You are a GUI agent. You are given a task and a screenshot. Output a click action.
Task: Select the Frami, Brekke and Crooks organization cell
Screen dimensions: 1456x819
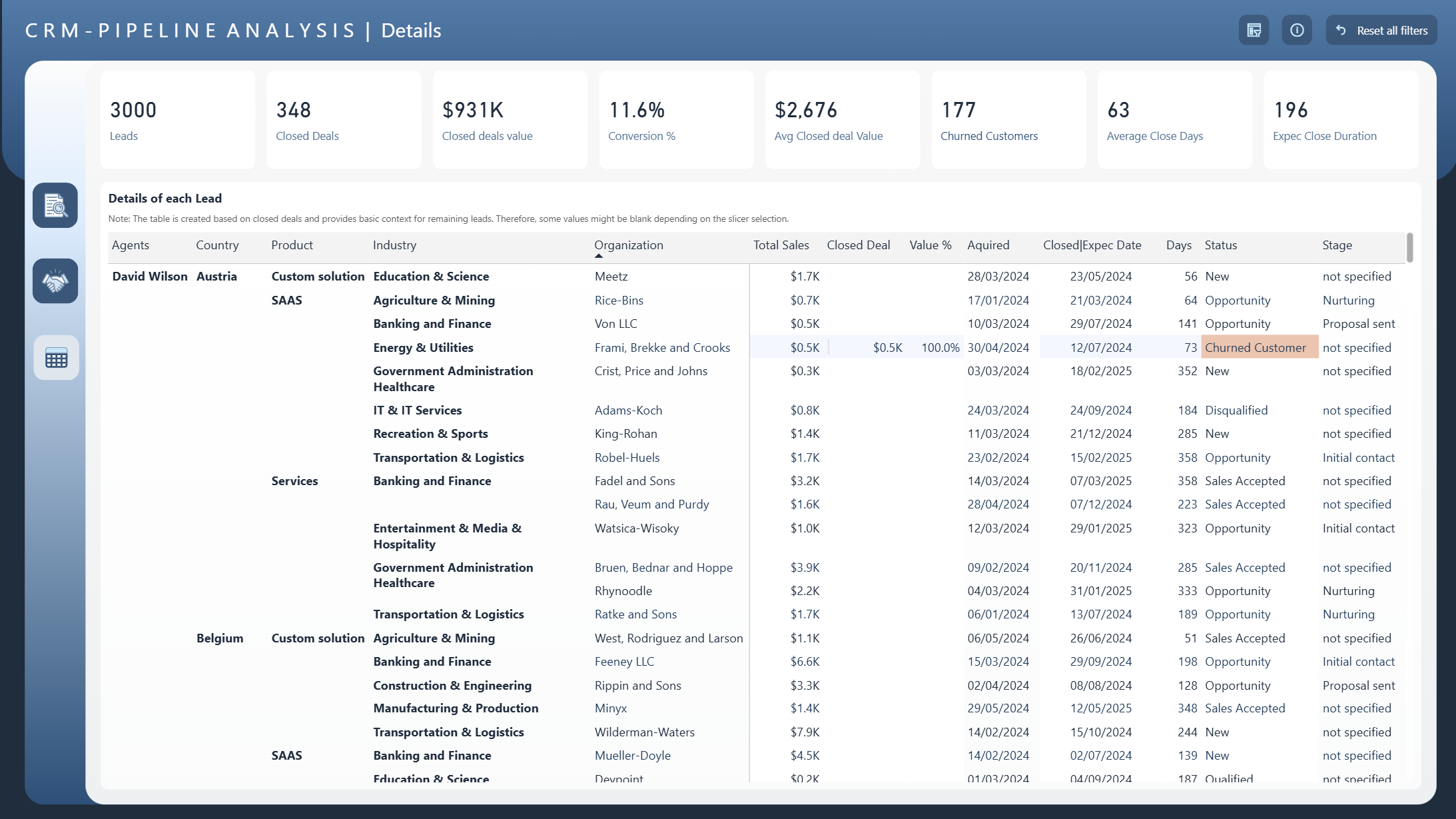point(662,348)
